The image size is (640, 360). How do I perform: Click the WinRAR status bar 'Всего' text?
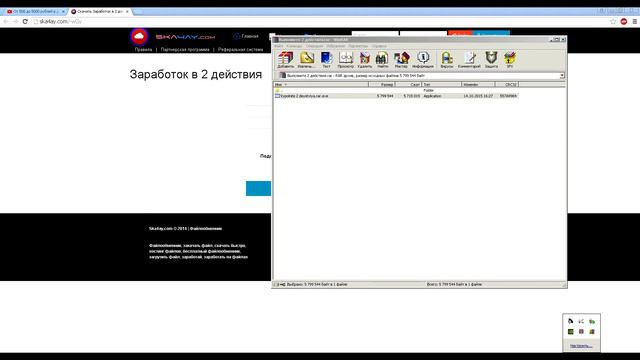pos(454,284)
